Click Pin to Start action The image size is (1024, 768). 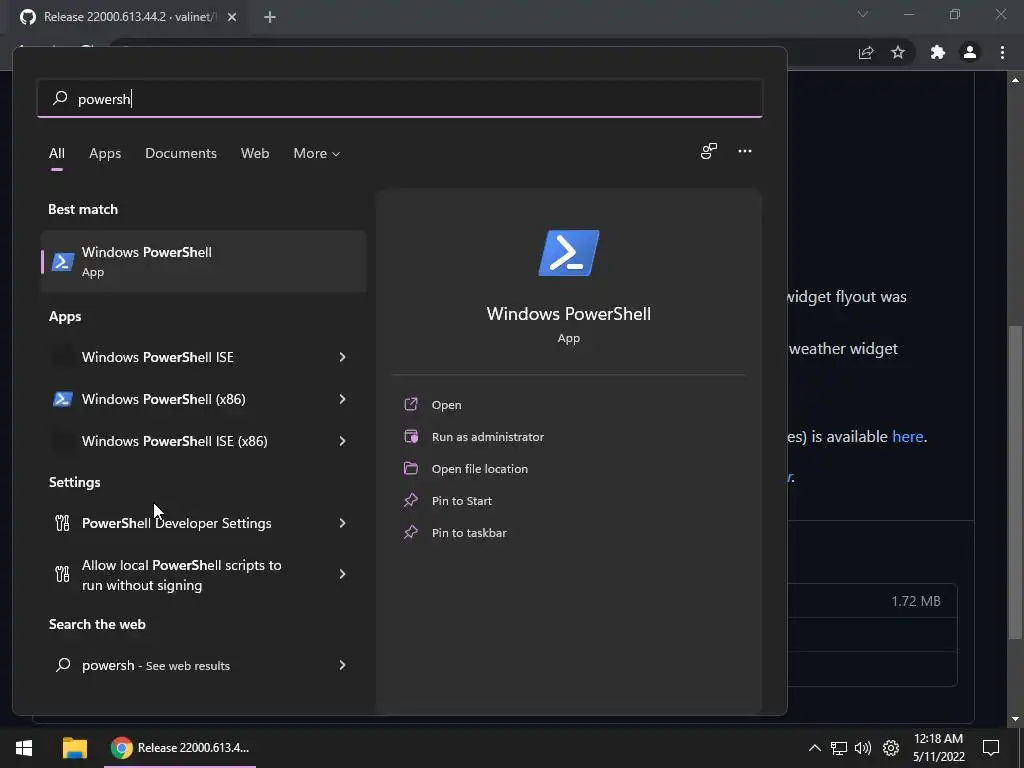pyautogui.click(x=462, y=501)
